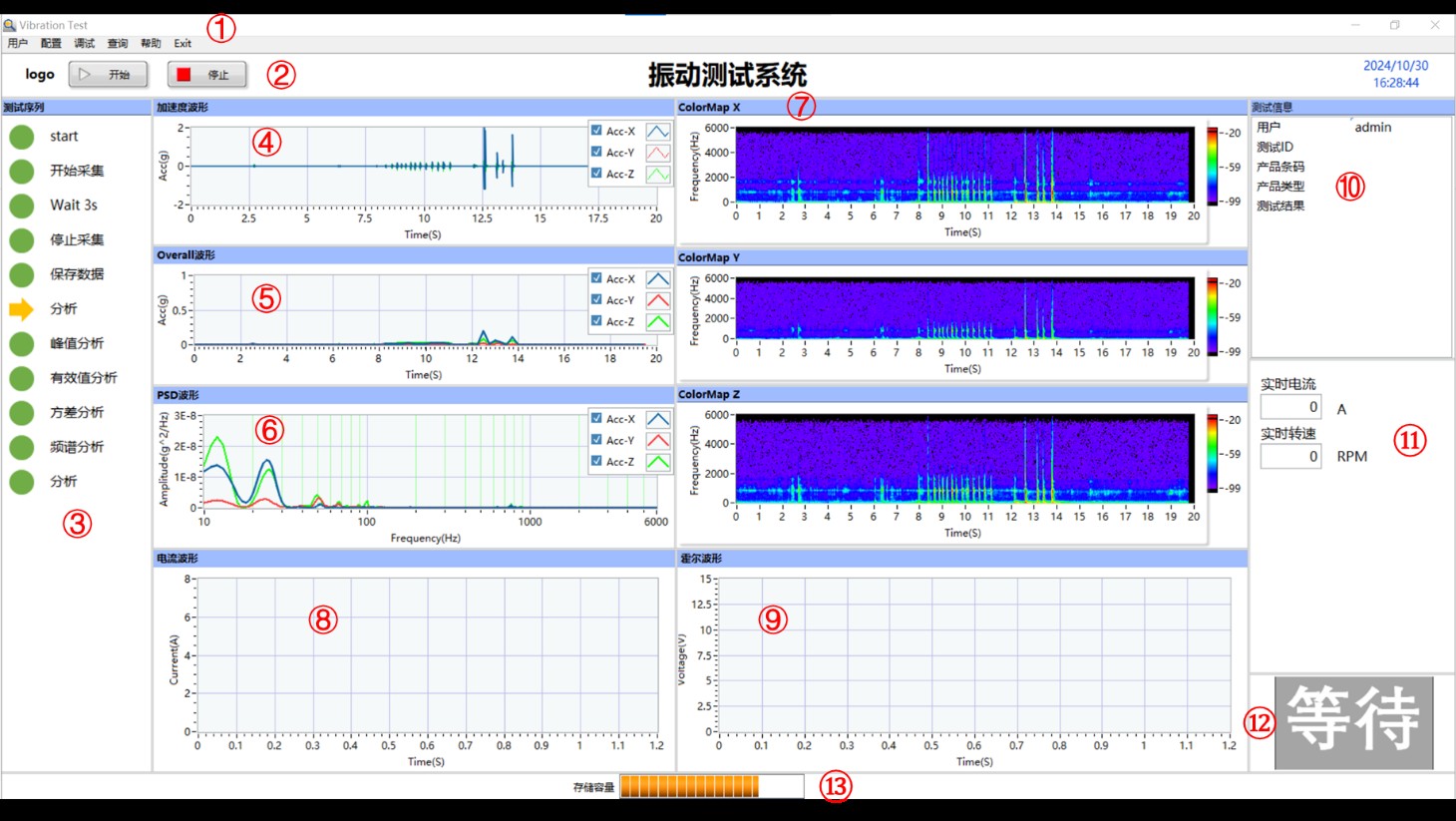Click the Vibration Test app icon in title bar
The height and width of the screenshot is (821, 1456).
pyautogui.click(x=10, y=25)
